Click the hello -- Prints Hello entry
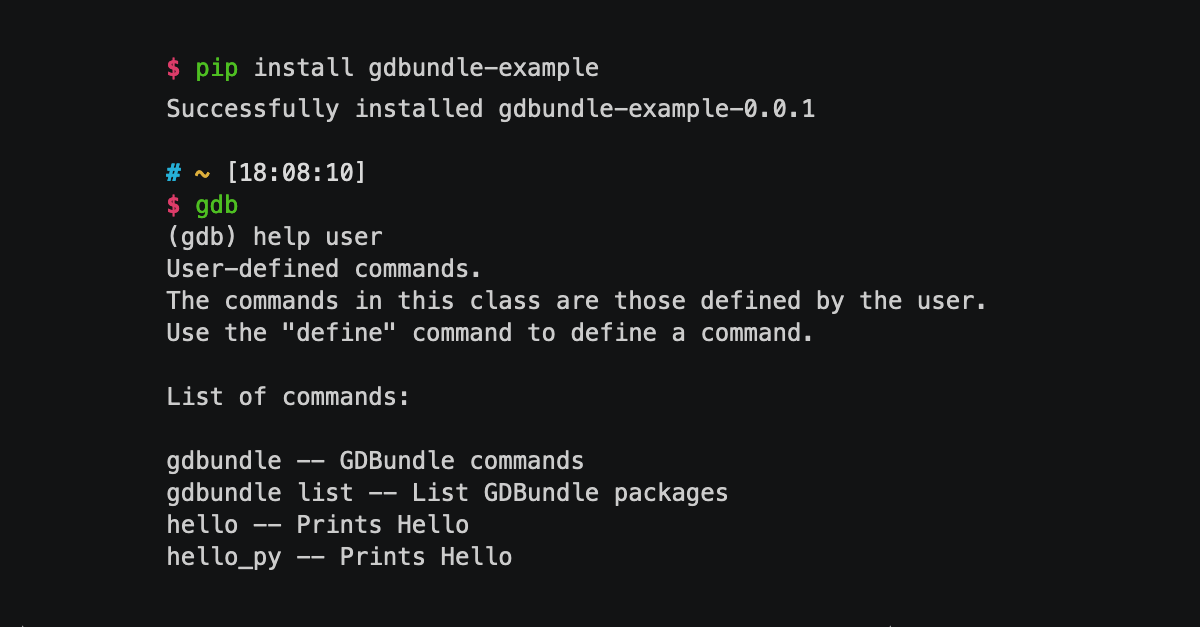Image resolution: width=1200 pixels, height=627 pixels. 318,525
